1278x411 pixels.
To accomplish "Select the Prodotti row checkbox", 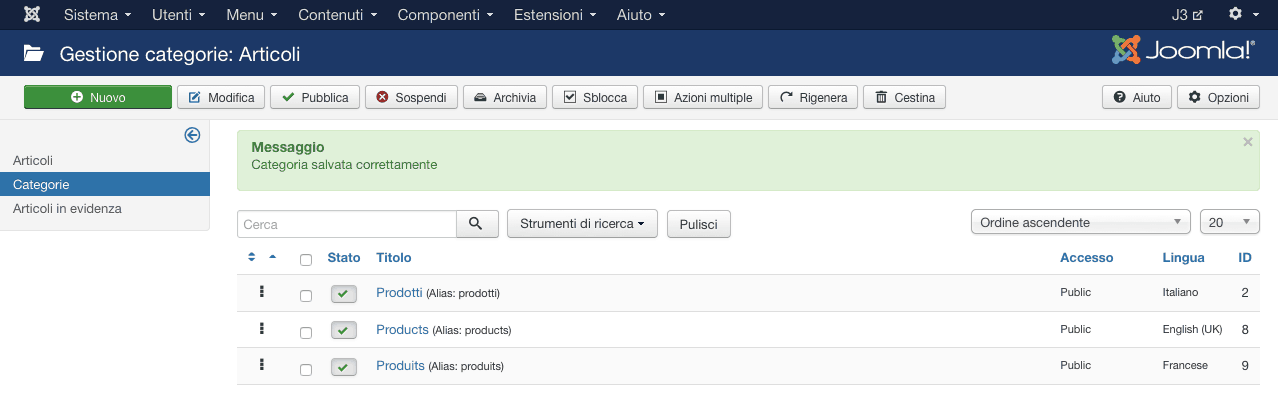I will [306, 296].
